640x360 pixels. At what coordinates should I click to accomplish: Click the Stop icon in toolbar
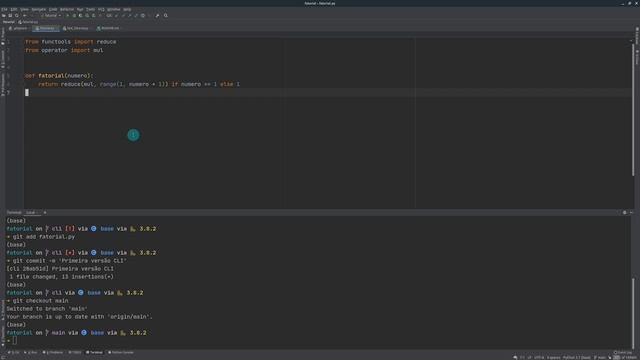(x=100, y=16)
